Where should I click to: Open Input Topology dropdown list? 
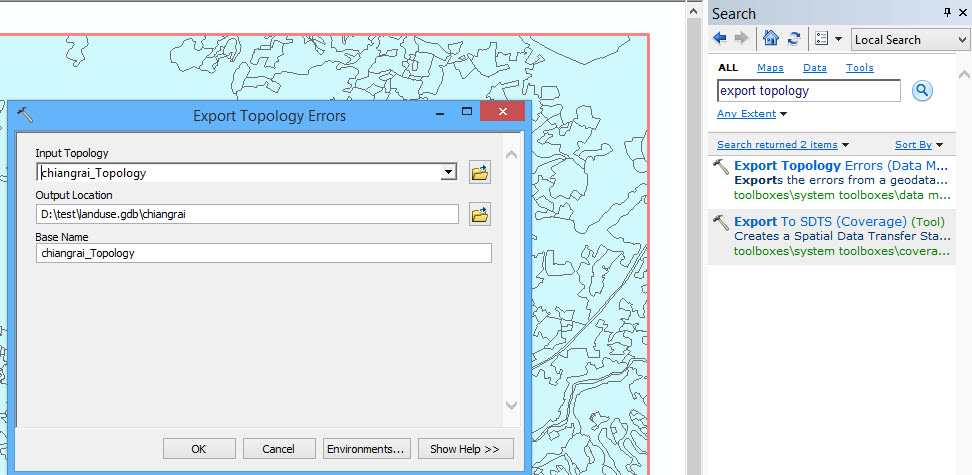(x=448, y=172)
